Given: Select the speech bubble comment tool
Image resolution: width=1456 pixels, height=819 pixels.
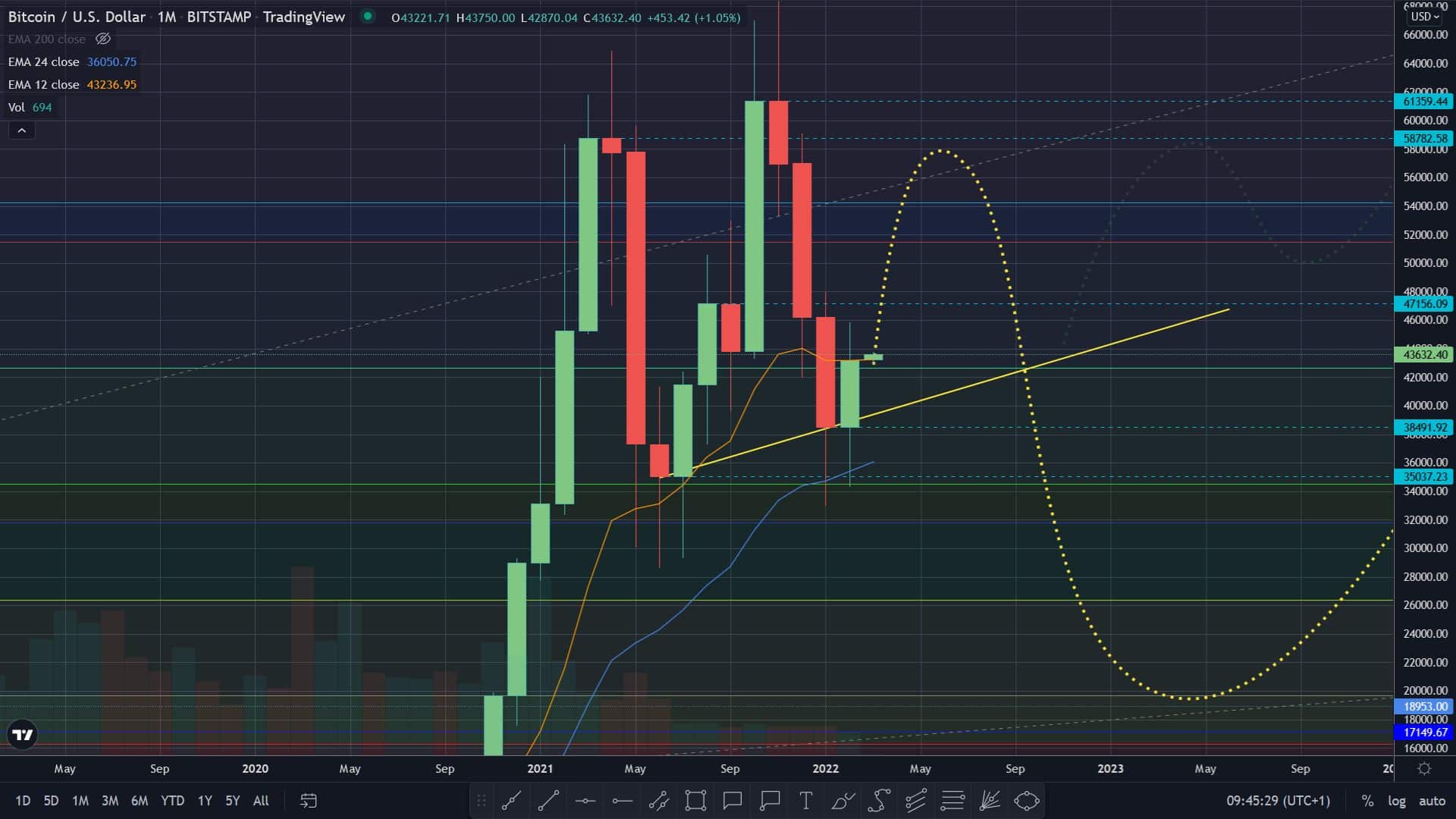Looking at the screenshot, I should [x=733, y=801].
